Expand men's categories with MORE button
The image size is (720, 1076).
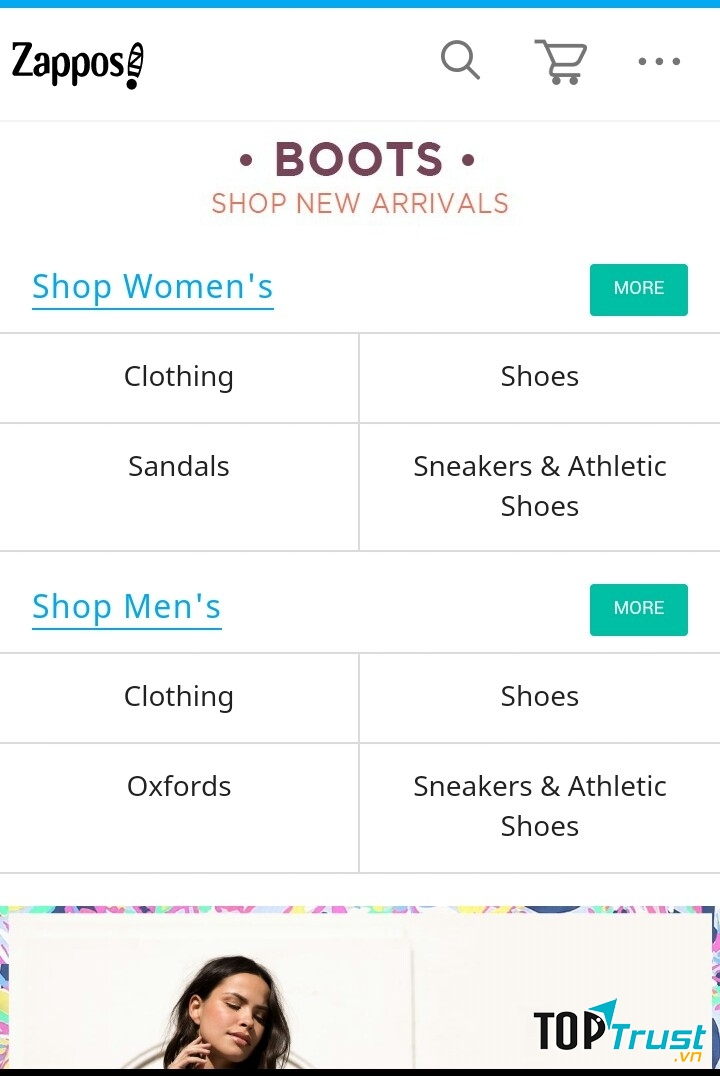point(638,609)
